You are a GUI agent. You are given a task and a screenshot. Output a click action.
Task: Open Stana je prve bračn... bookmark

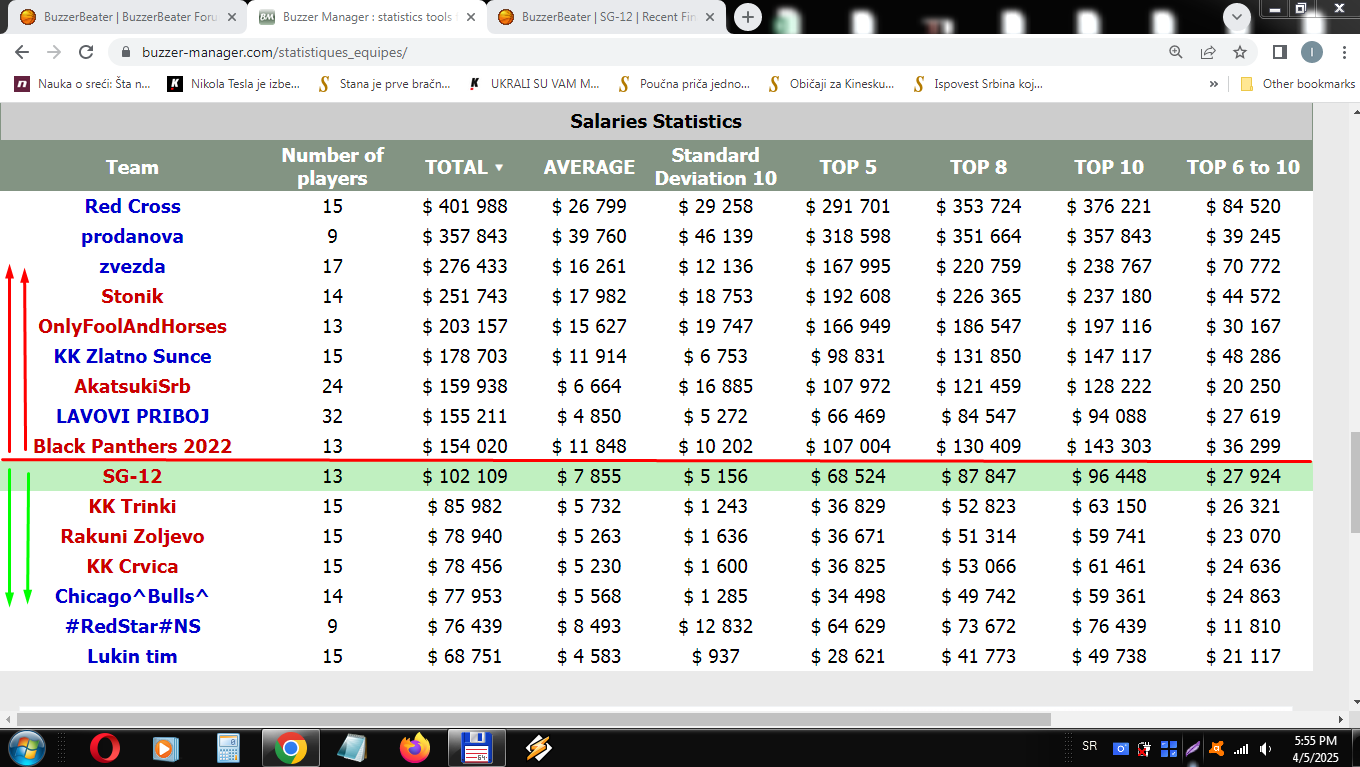385,84
